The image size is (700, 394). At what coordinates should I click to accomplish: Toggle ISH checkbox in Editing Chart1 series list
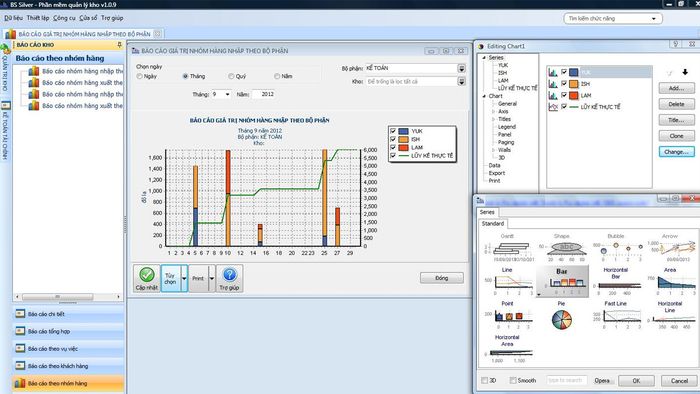[x=564, y=83]
